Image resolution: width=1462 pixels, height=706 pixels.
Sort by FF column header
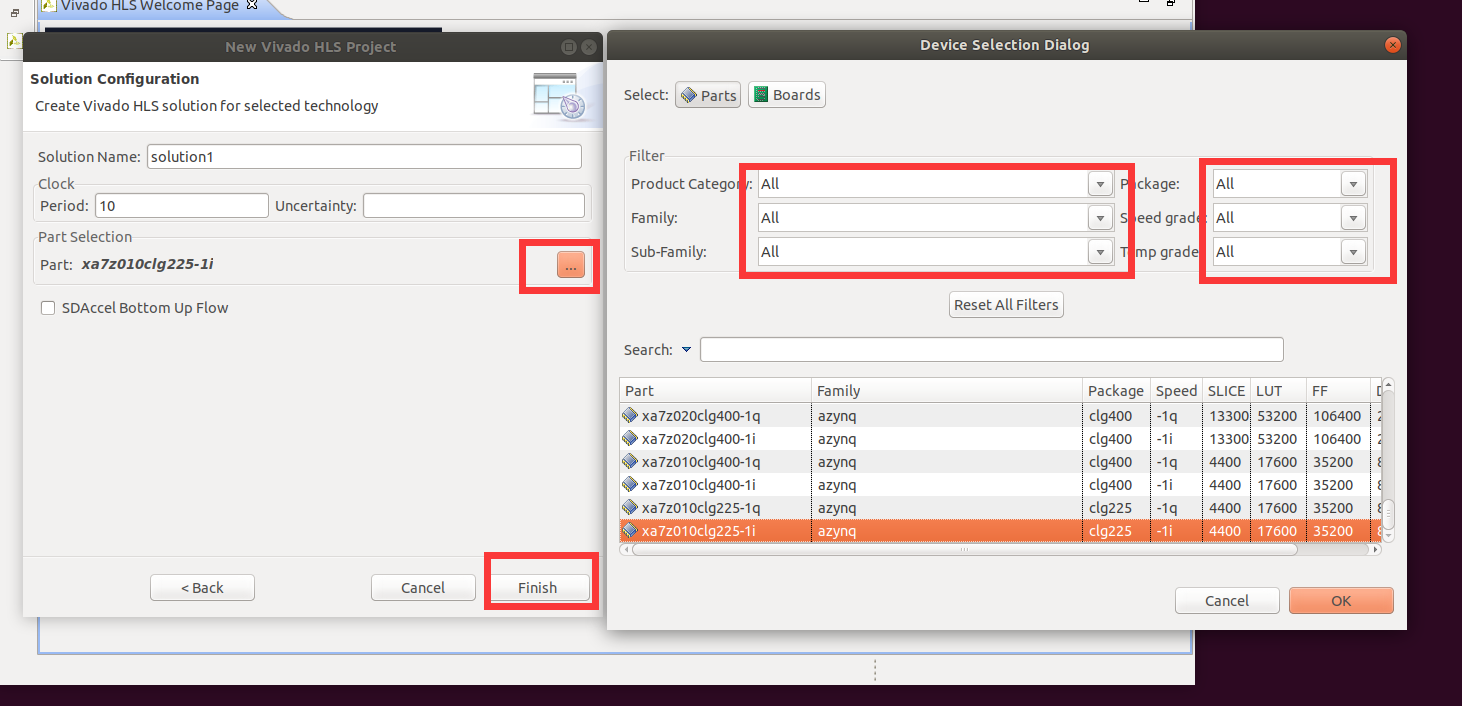[x=1338, y=391]
